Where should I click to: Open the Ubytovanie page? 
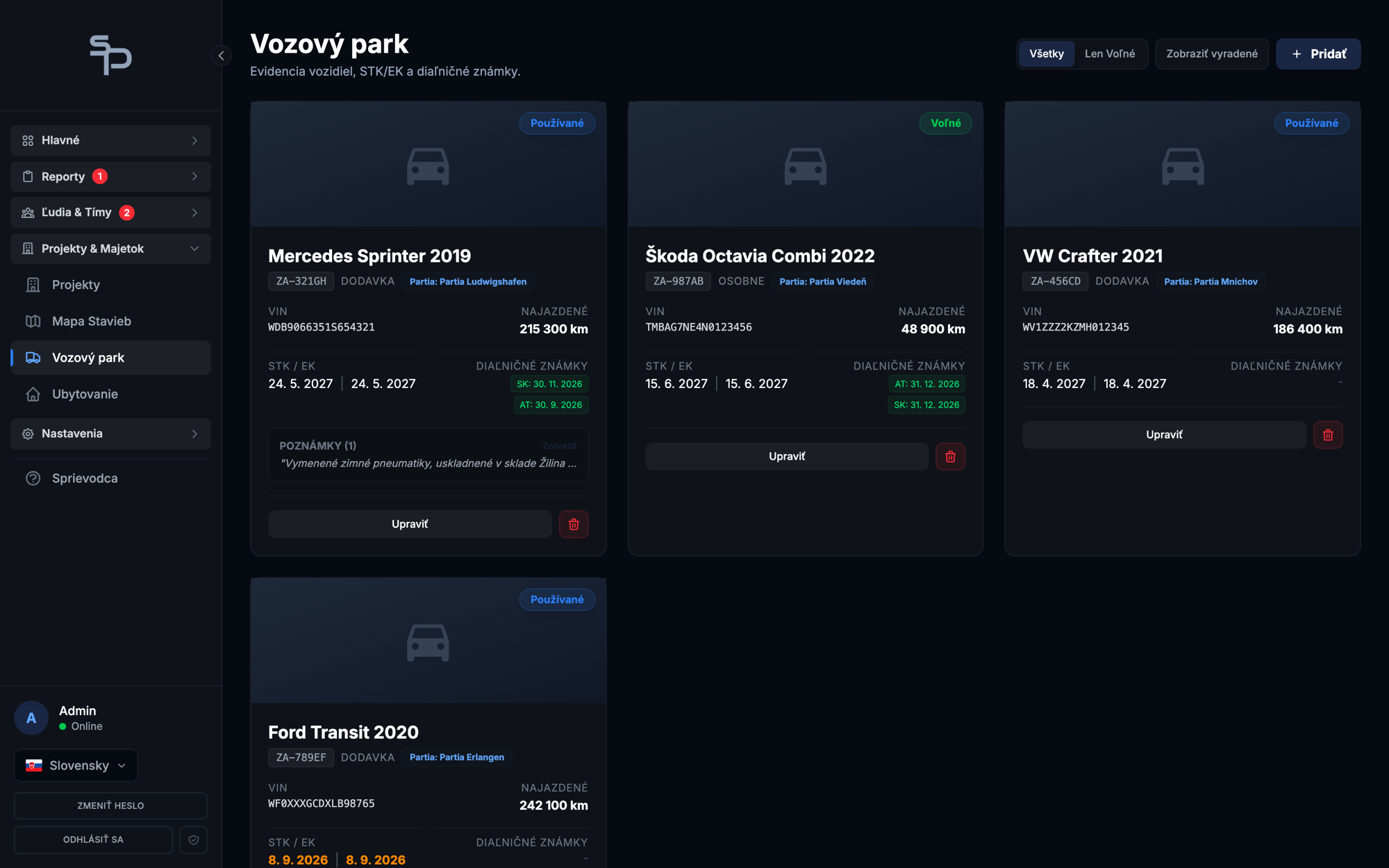pos(110,394)
